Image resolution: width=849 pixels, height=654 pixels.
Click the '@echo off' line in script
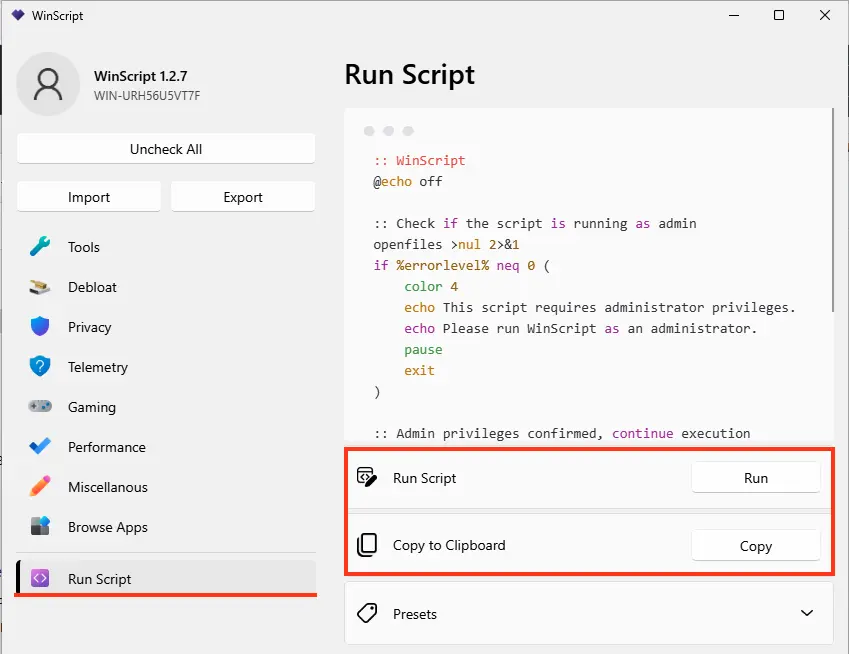[408, 181]
